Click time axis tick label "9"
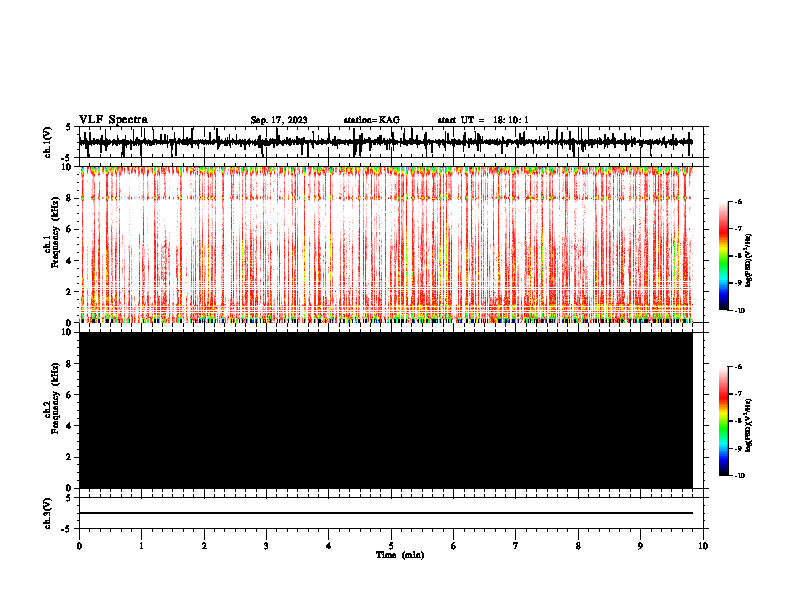The height and width of the screenshot is (612, 792). pos(640,546)
